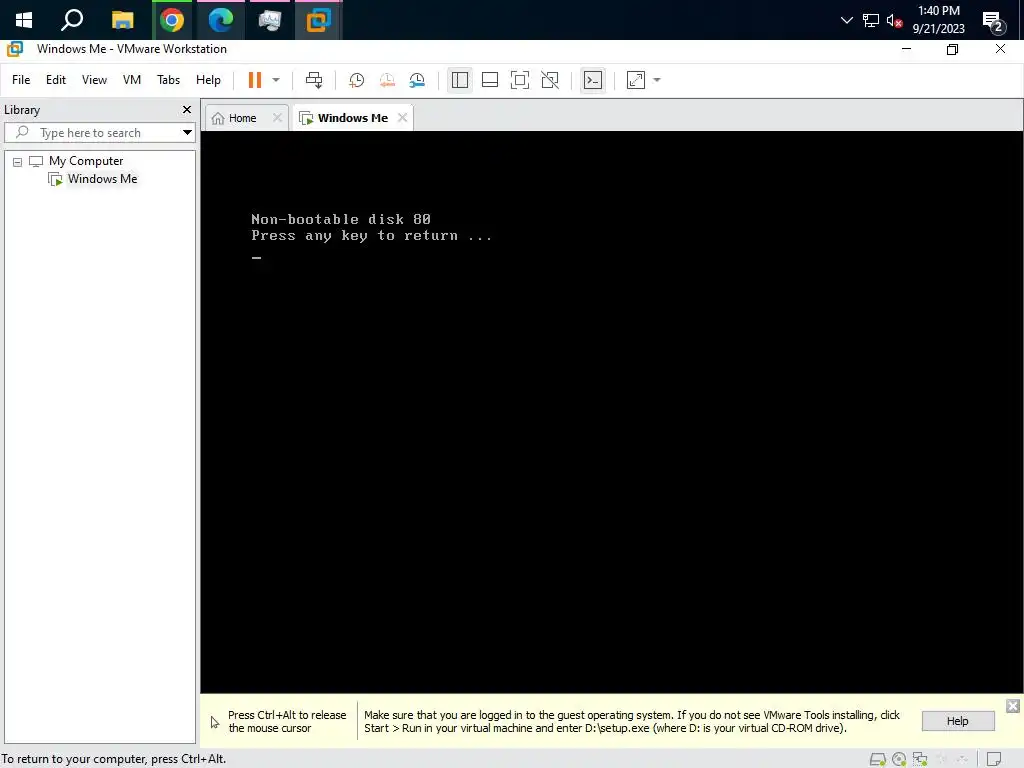Click the fourth taskbar app icon

[269, 20]
